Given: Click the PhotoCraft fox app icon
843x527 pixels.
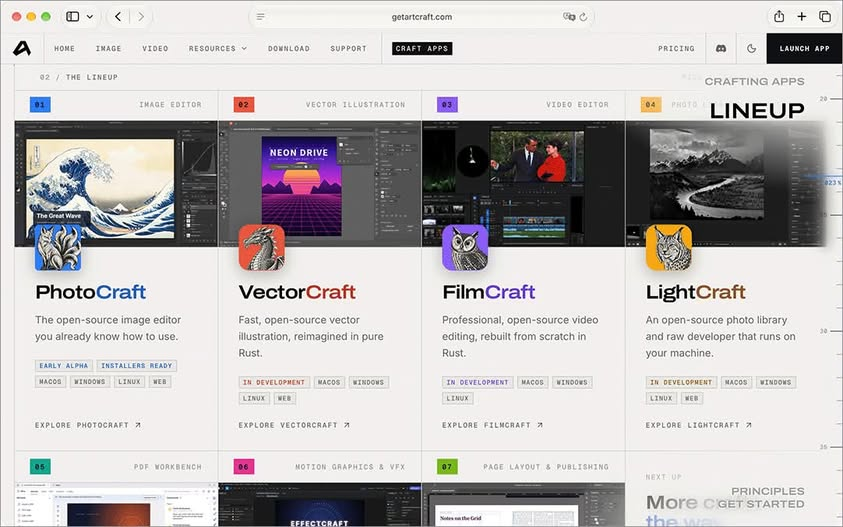Looking at the screenshot, I should [x=58, y=247].
